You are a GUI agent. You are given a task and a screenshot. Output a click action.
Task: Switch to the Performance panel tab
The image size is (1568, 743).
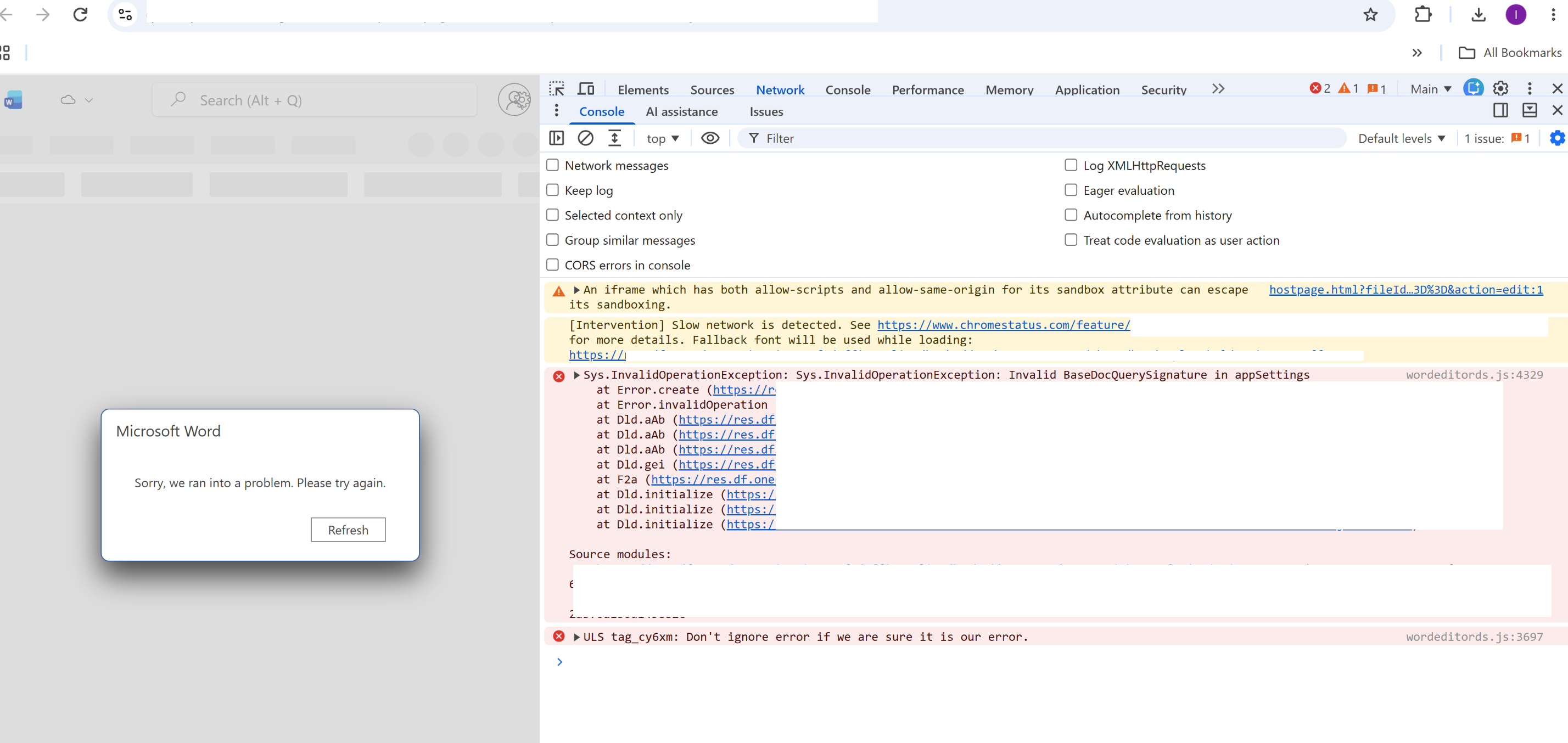928,89
